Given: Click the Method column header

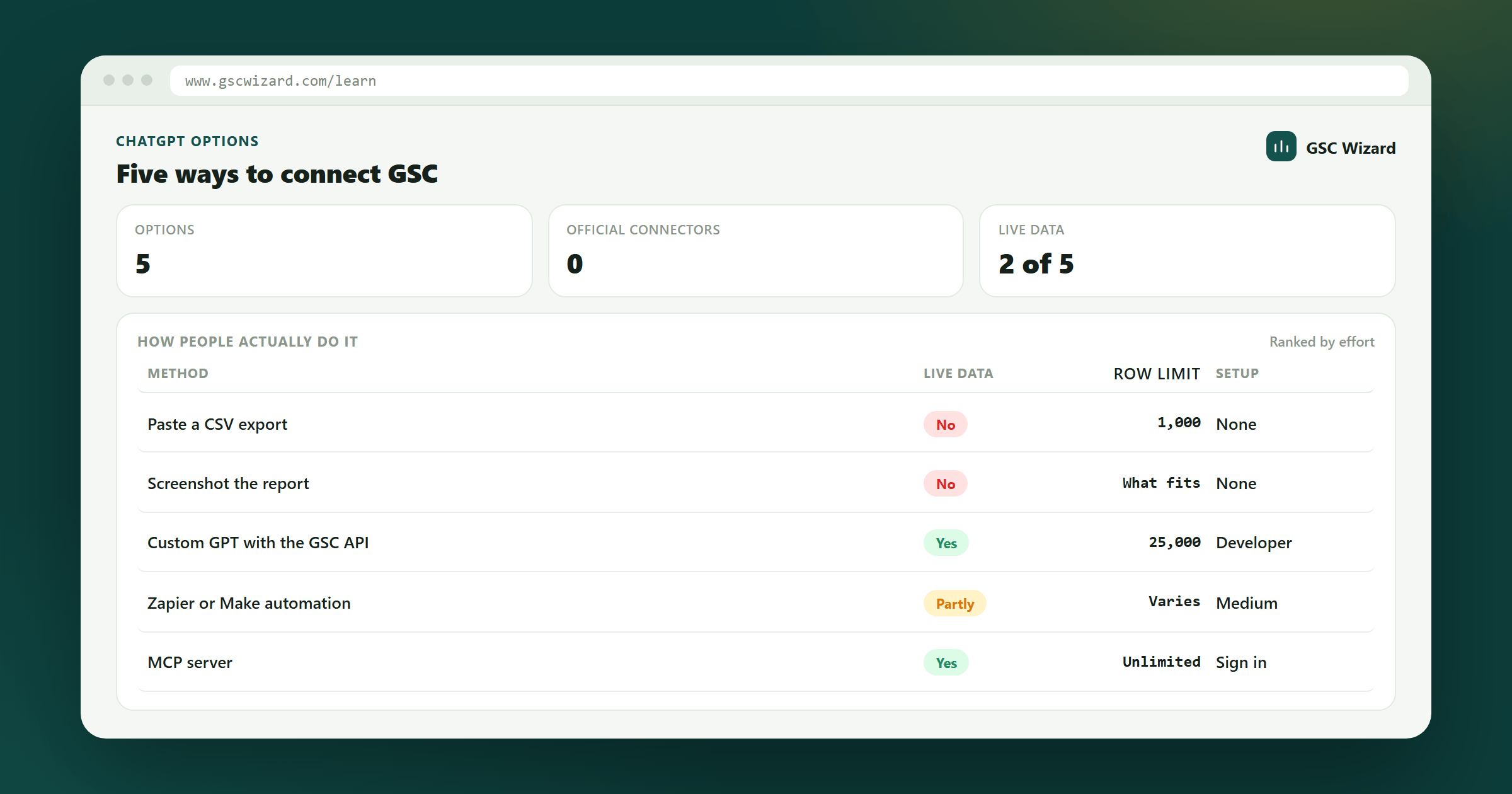Looking at the screenshot, I should pyautogui.click(x=178, y=374).
